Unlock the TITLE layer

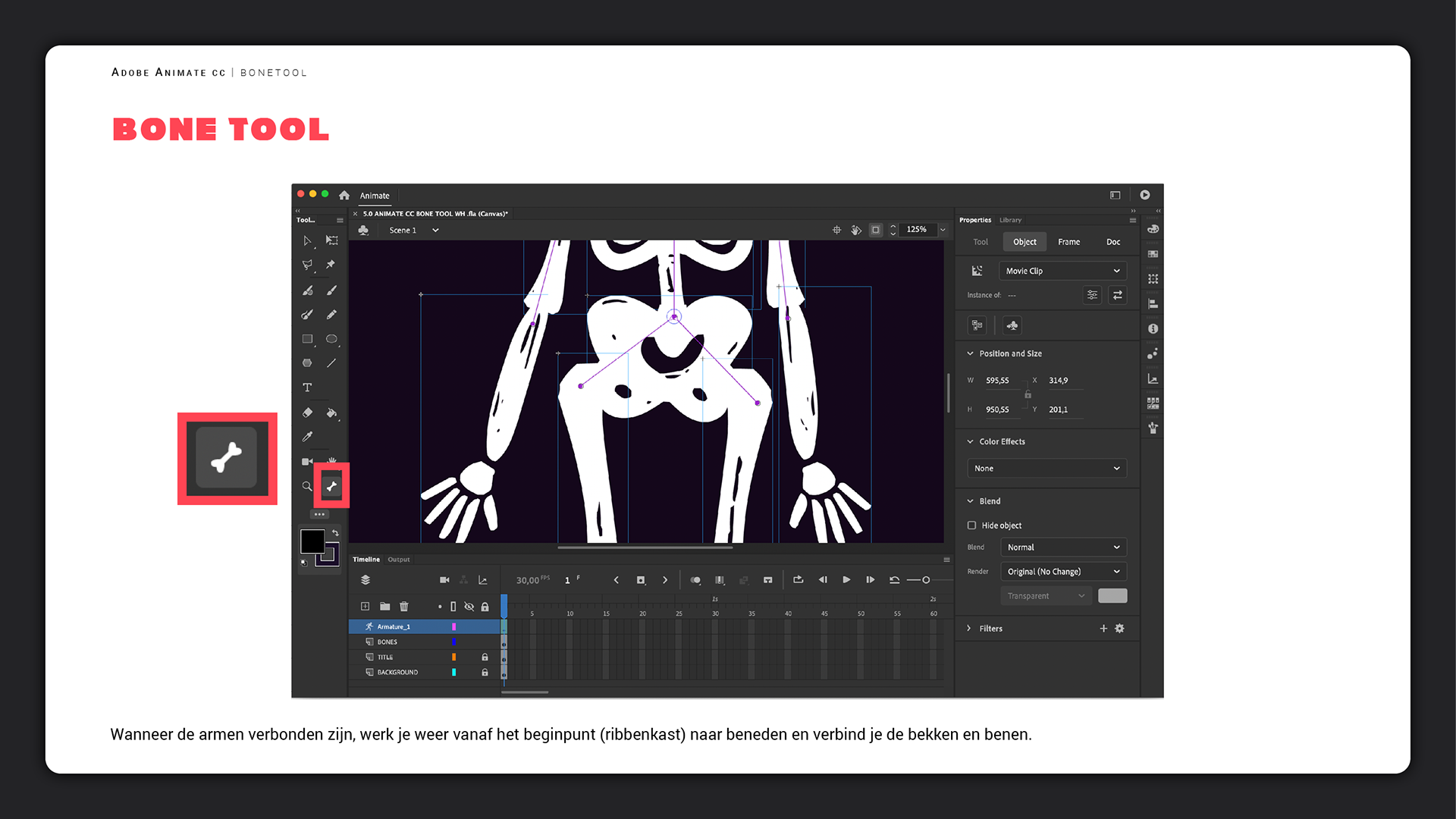485,657
